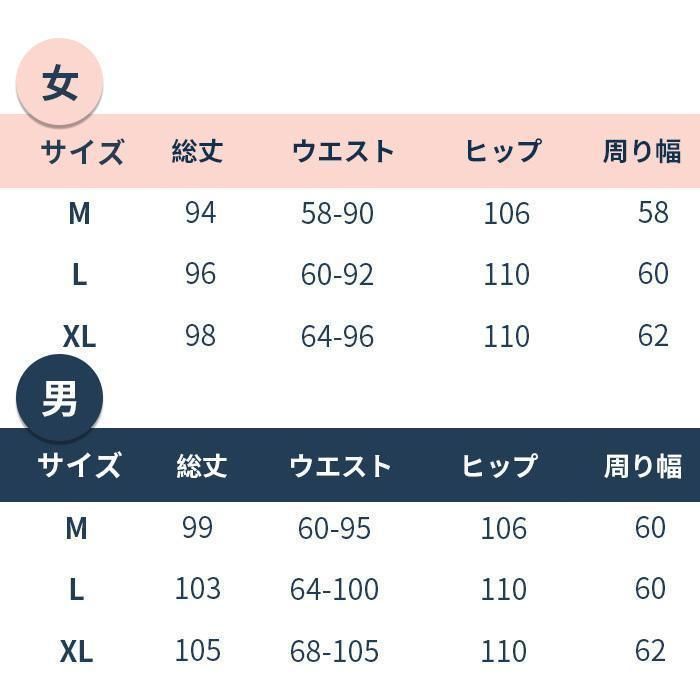Click ヒップ header in pink header row
Screen dimensions: 700x700
pyautogui.click(x=503, y=150)
